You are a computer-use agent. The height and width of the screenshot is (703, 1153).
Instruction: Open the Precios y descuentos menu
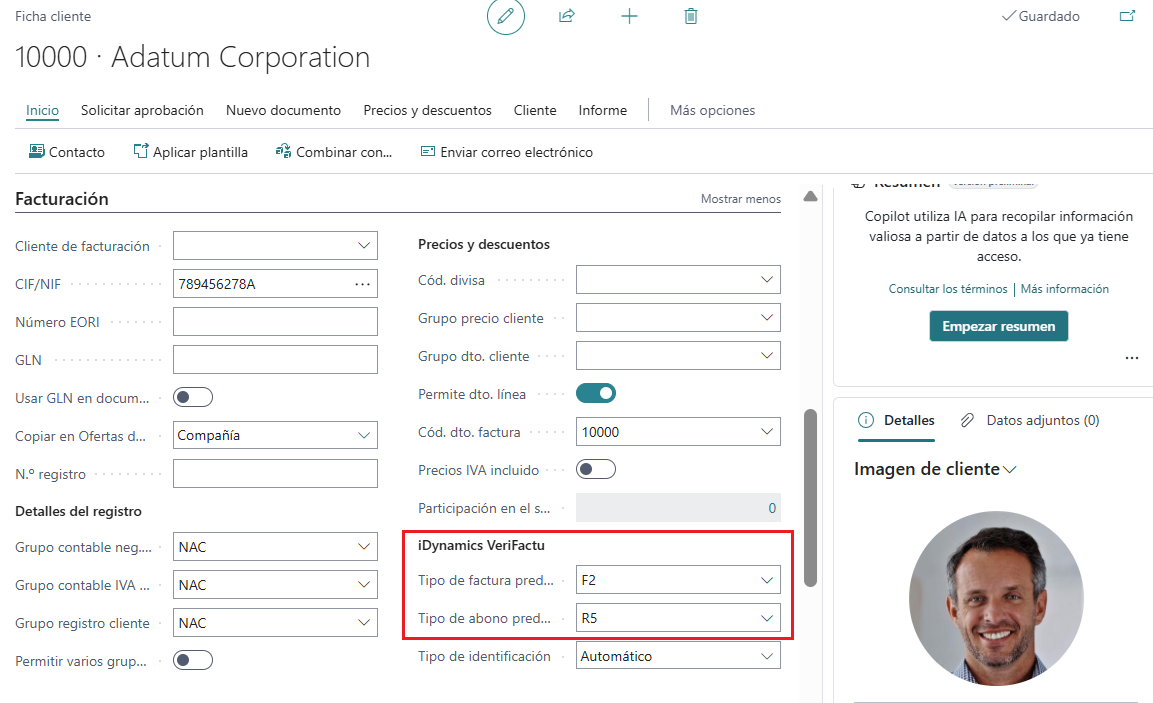pos(427,110)
